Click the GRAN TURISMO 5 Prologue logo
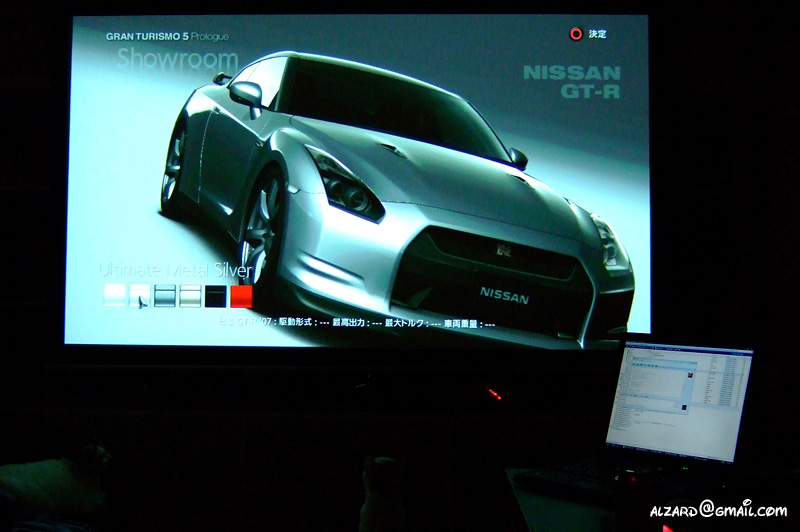The width and height of the screenshot is (800, 532). point(167,37)
